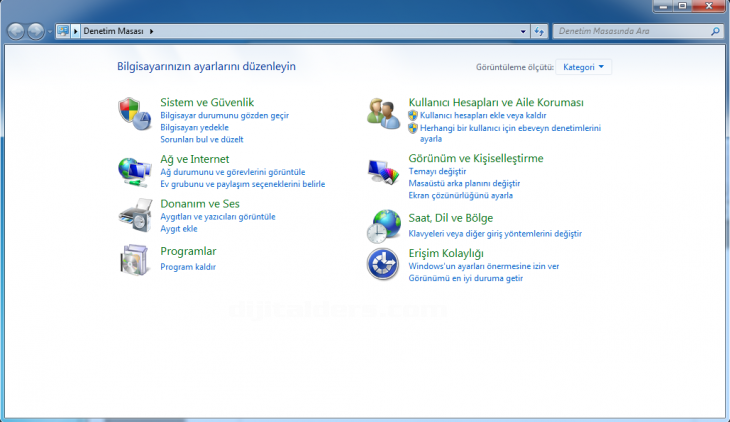The width and height of the screenshot is (730, 422).
Task: Click the Kullanıcı Hesapları users icon
Action: coord(383,113)
